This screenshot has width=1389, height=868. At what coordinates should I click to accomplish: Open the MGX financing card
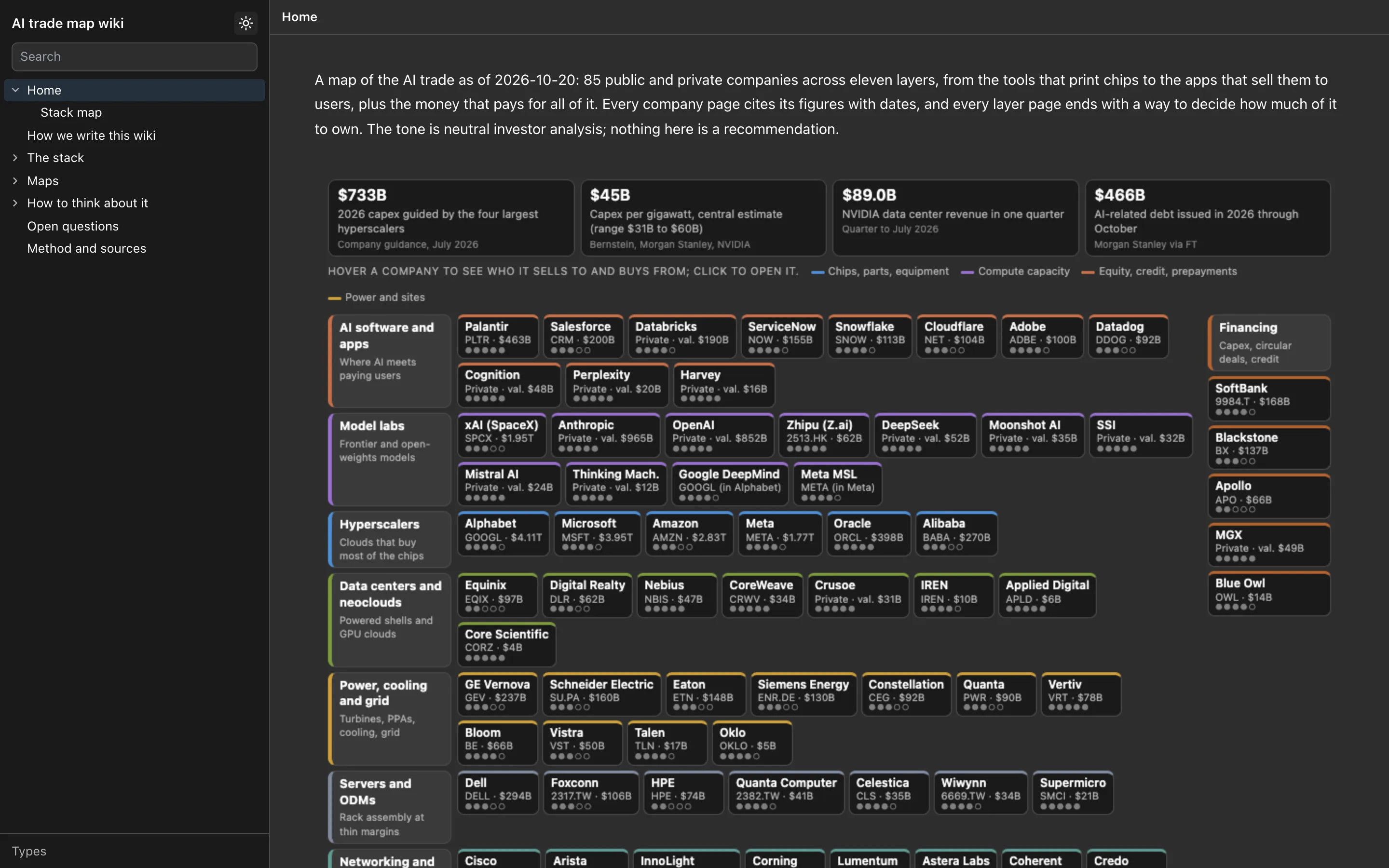pos(1269,545)
